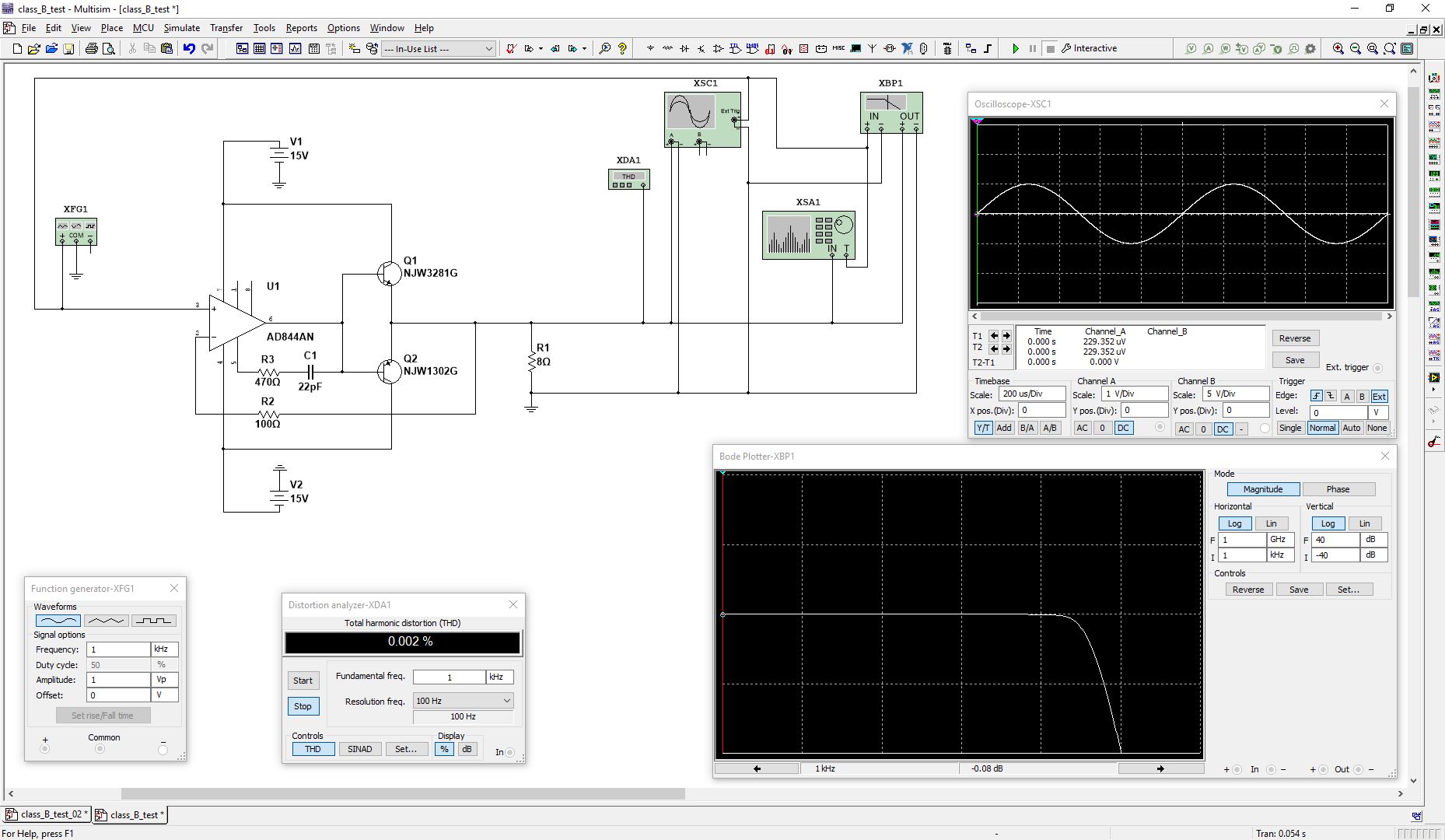Open the Transfer menu
The width and height of the screenshot is (1445, 840).
(226, 28)
